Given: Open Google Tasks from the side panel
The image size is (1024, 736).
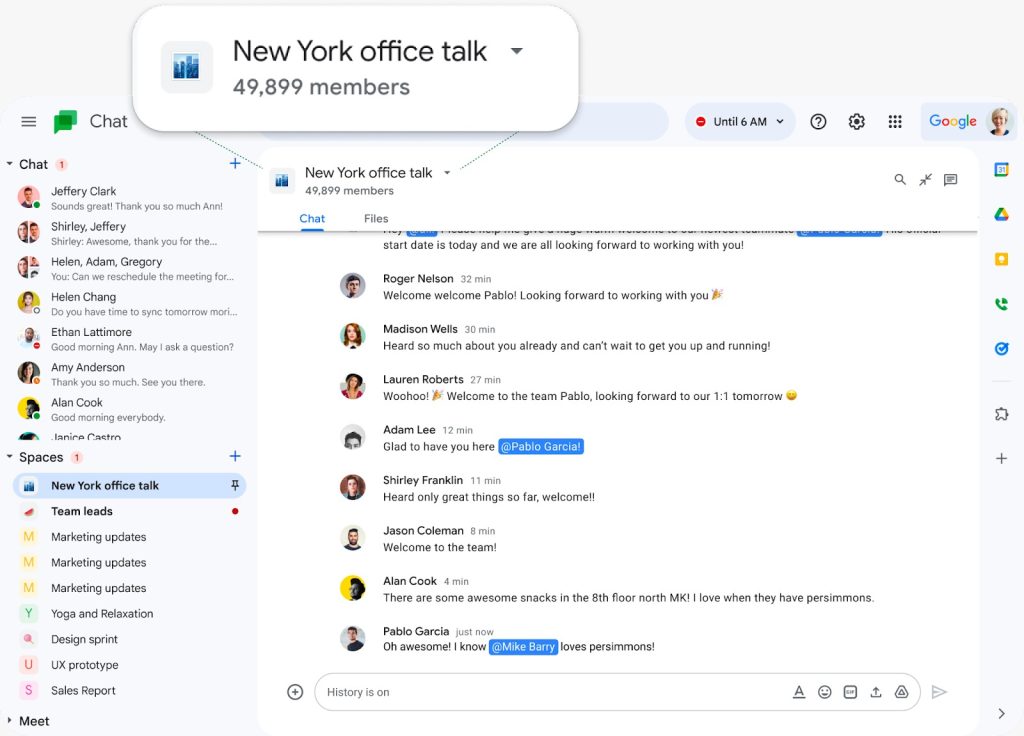Looking at the screenshot, I should (x=1001, y=348).
